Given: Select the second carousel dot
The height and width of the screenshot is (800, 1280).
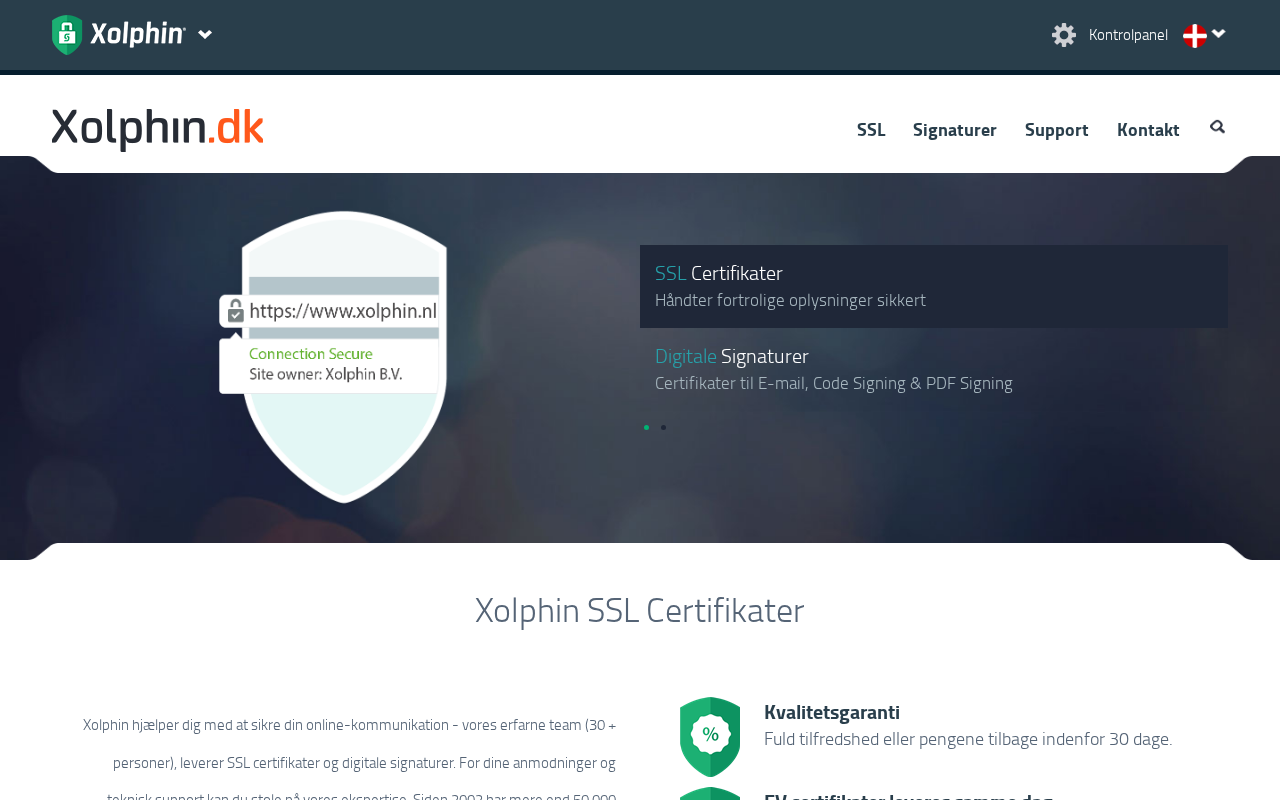Looking at the screenshot, I should (663, 428).
